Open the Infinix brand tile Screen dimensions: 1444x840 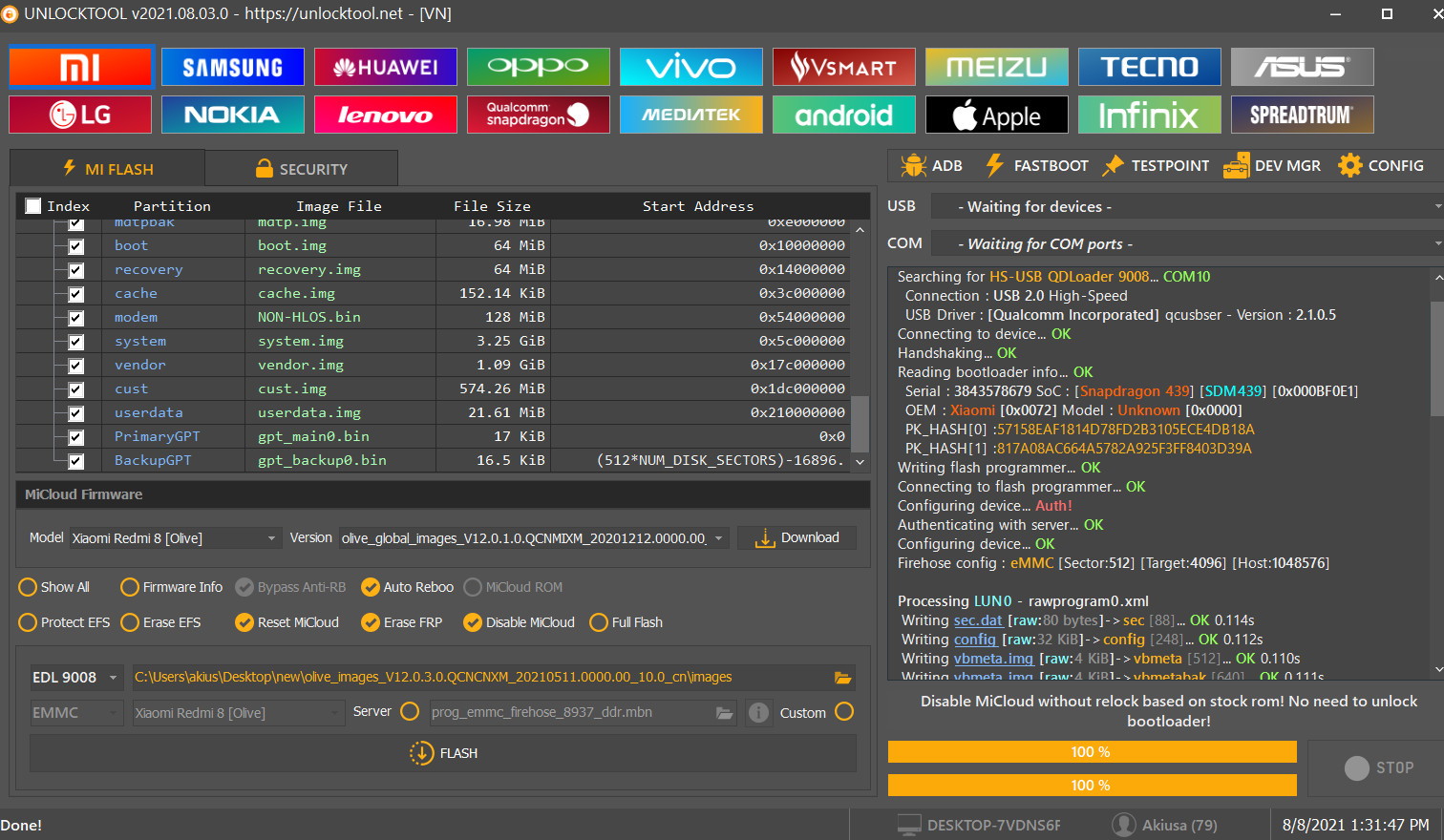1150,115
